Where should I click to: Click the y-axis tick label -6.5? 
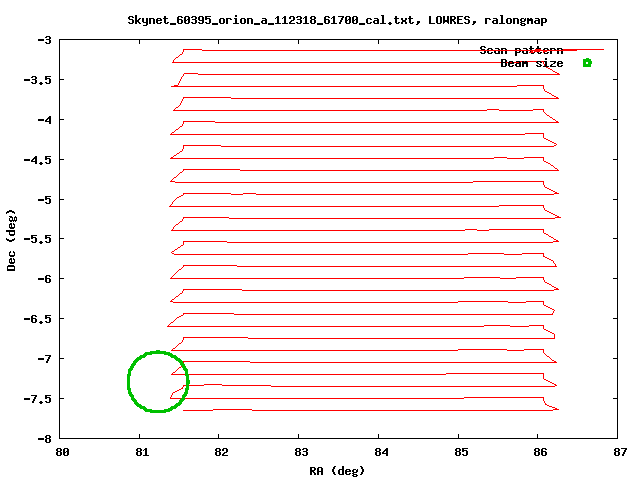point(38,319)
